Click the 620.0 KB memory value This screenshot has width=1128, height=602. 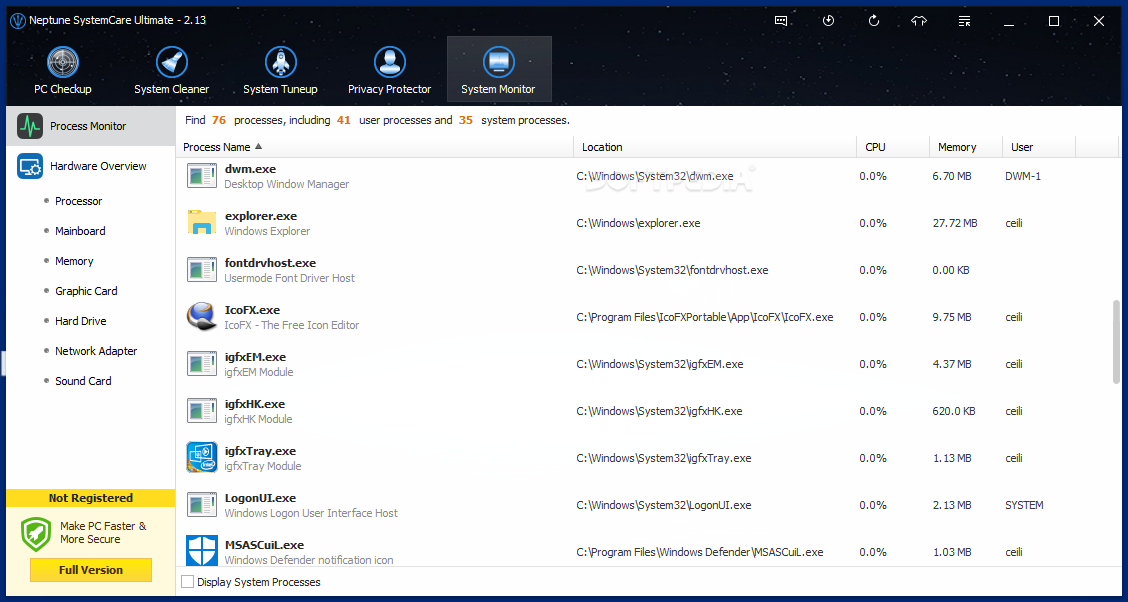(x=955, y=411)
